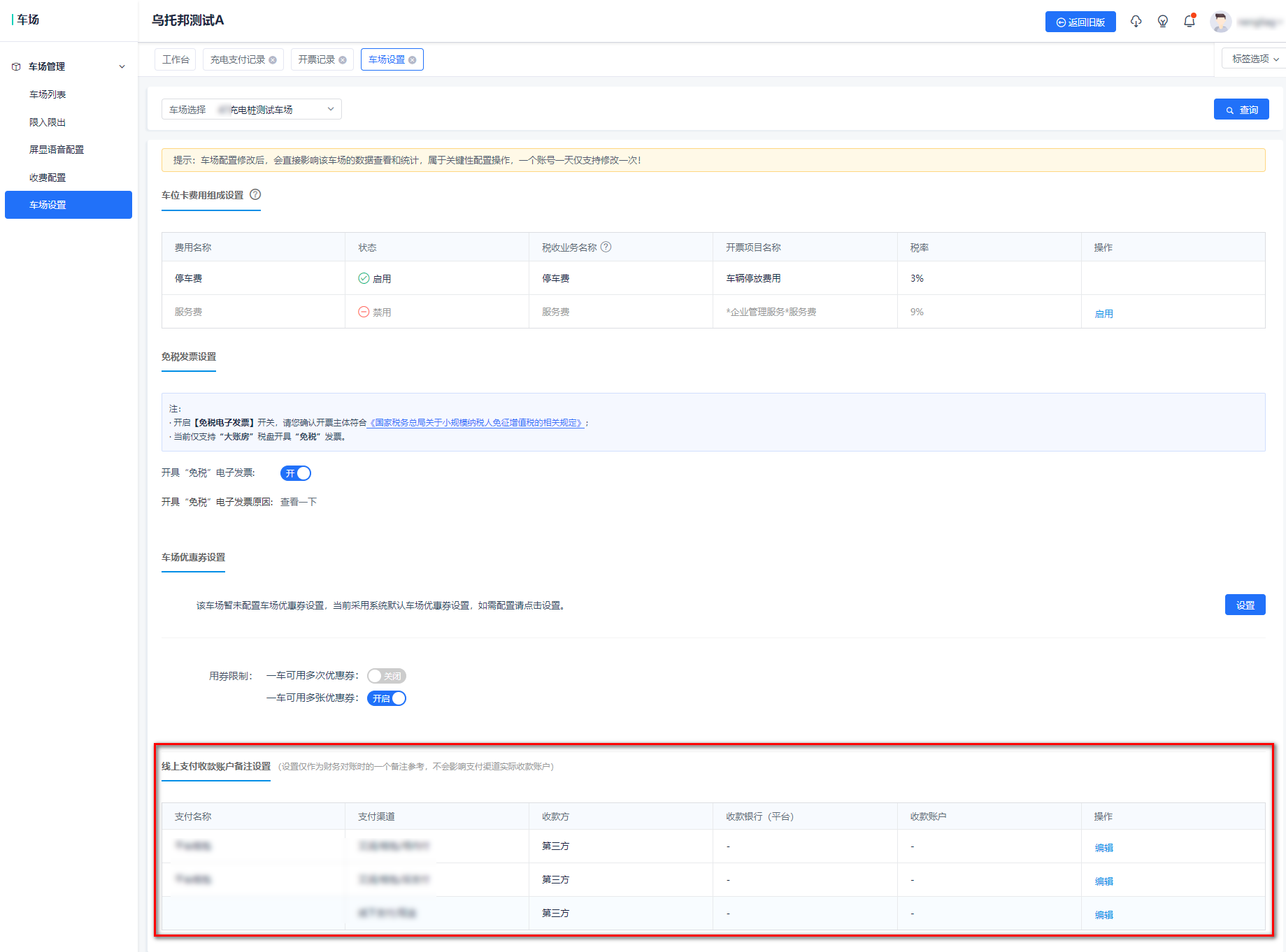Turn off the 免税 electronic invoice switch
The height and width of the screenshot is (952, 1286).
[296, 473]
